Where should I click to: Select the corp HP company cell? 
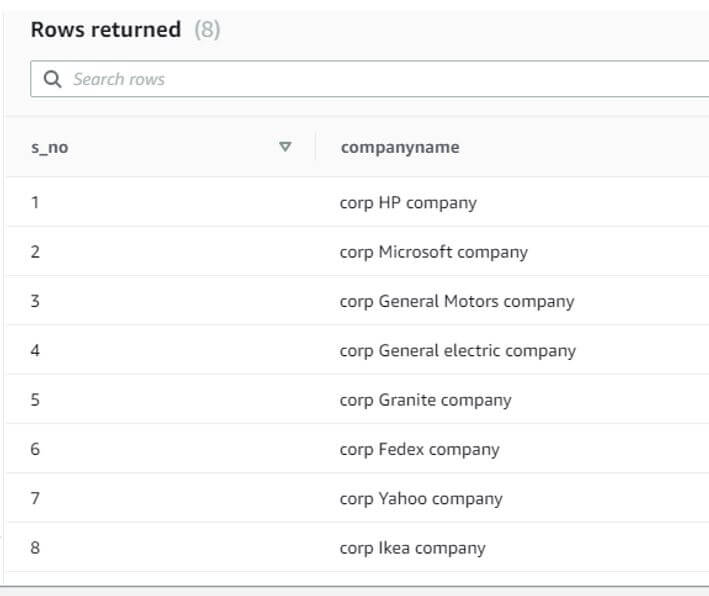tap(408, 203)
